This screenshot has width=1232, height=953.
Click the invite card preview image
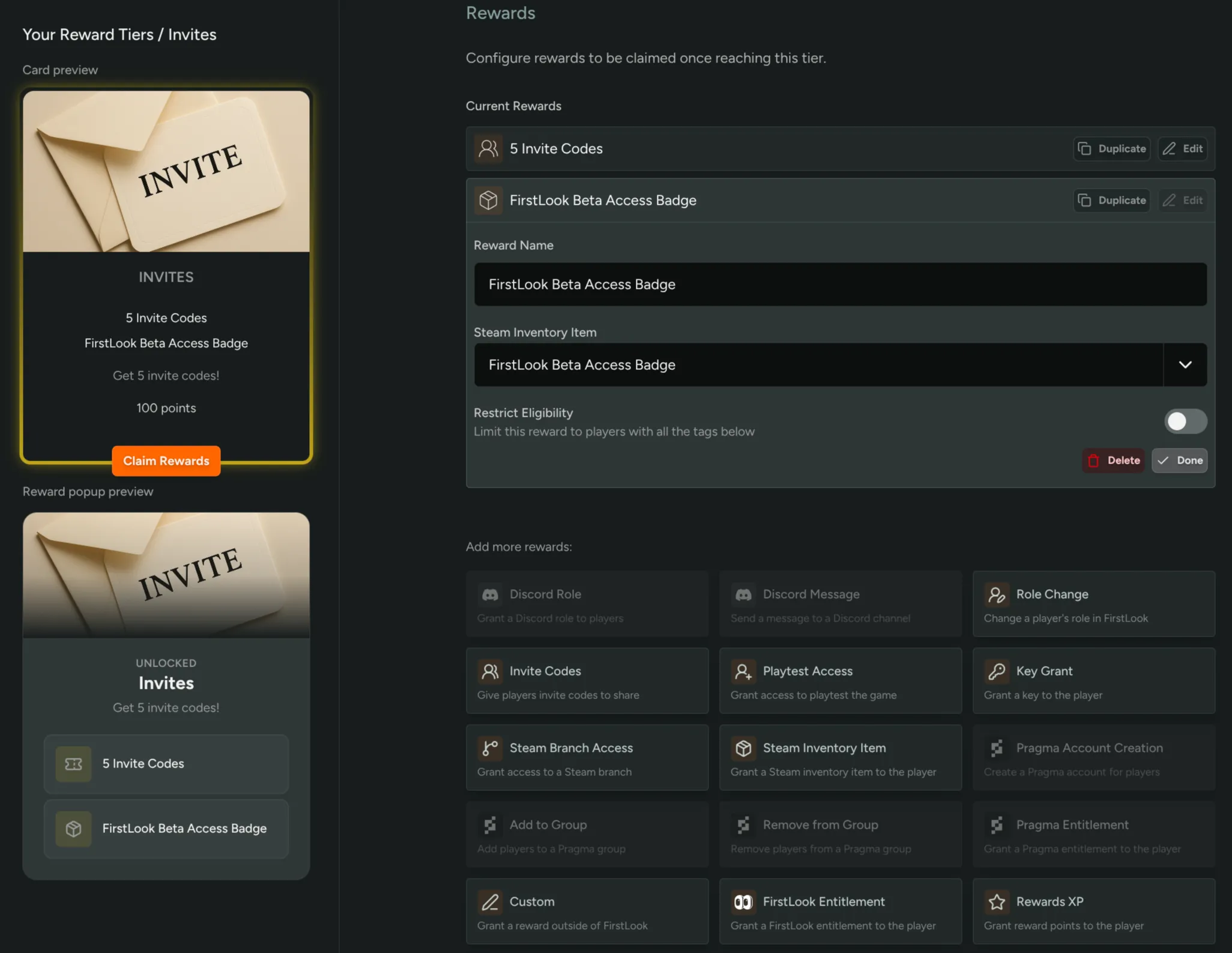click(x=166, y=171)
